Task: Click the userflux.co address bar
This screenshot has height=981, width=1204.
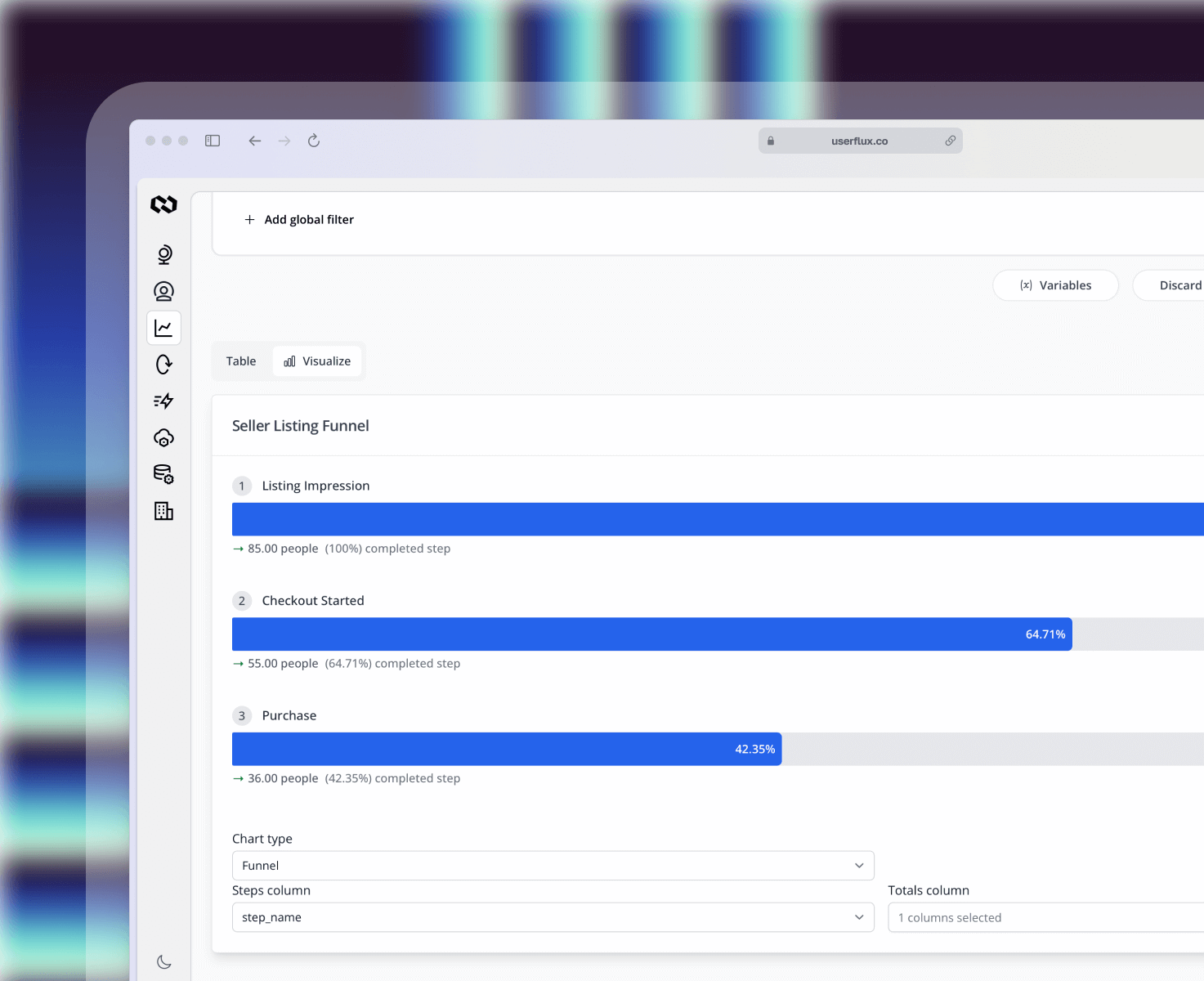Action: coord(859,141)
